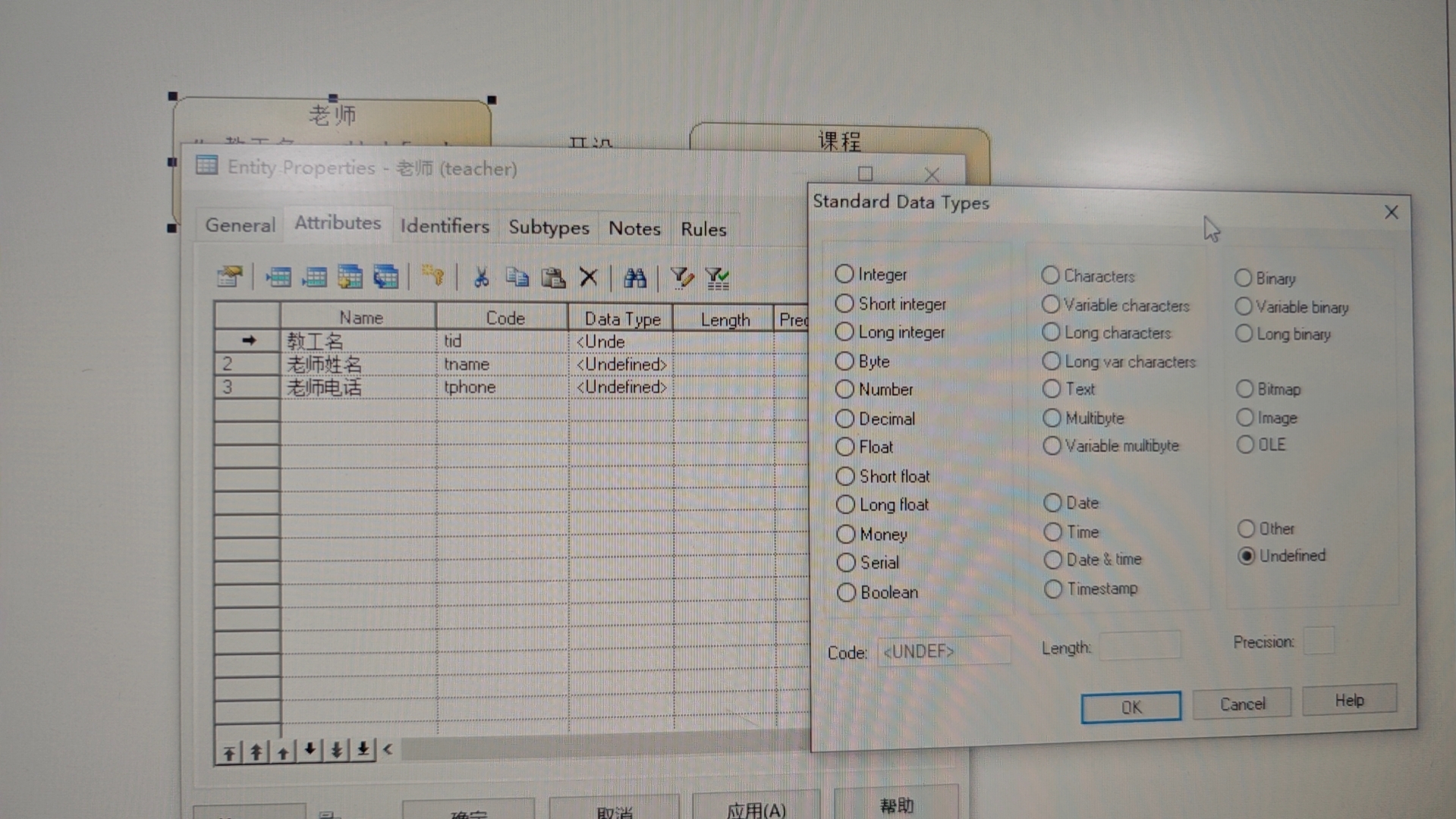
Task: Confirm data type with OK button
Action: click(1131, 707)
